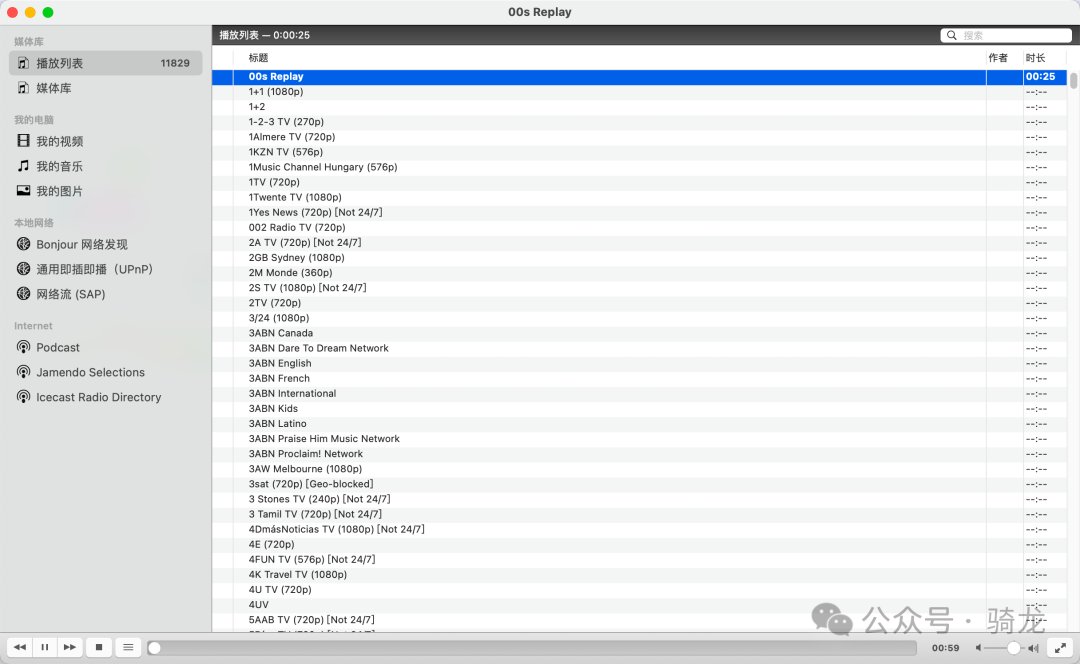
Task: Stop playback using the stop button
Action: tap(99, 647)
